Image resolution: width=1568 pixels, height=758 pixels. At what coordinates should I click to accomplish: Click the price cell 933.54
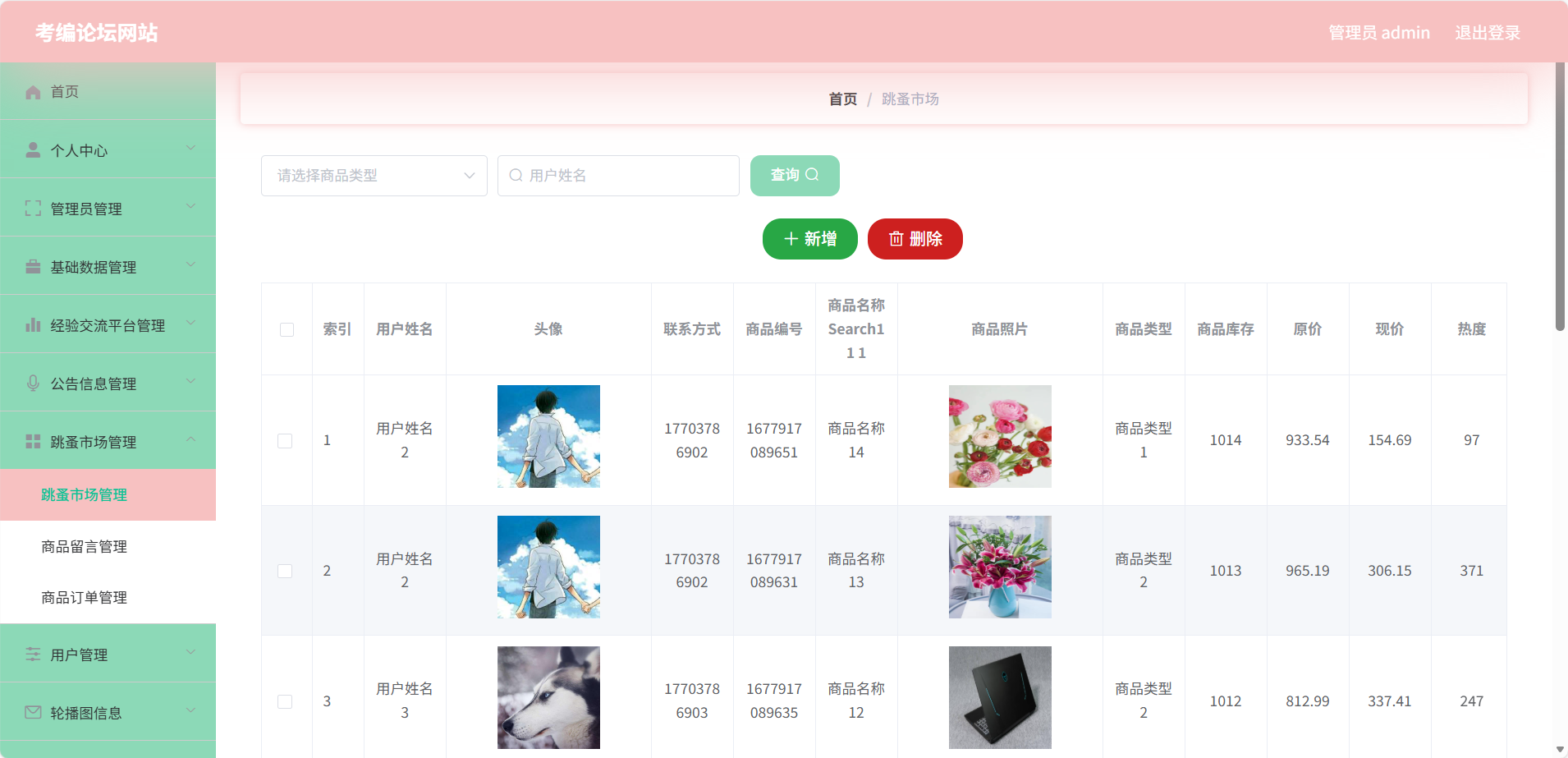[1308, 440]
